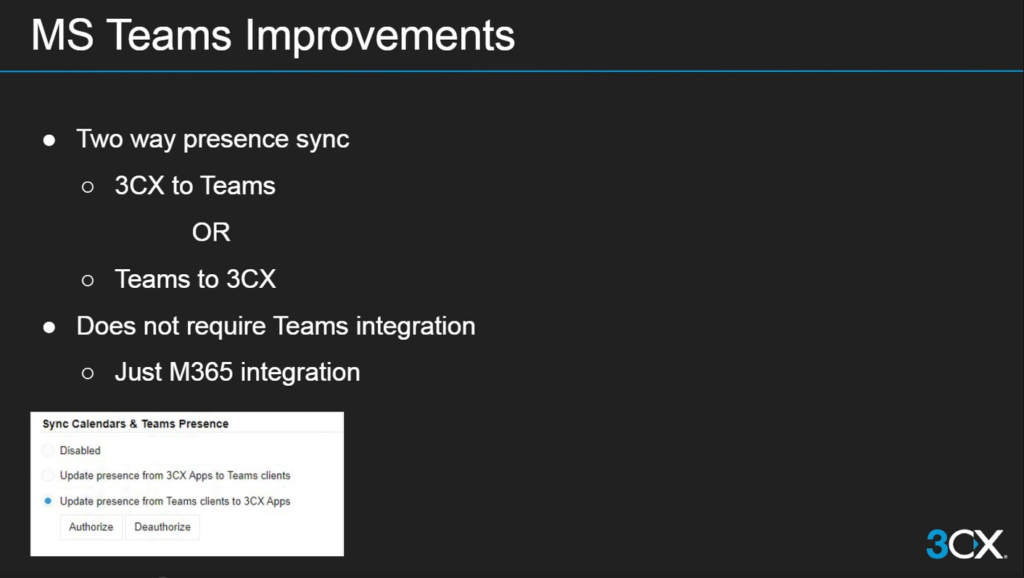The width and height of the screenshot is (1024, 578).
Task: Click the MS Teams Improvements title
Action: click(x=273, y=35)
